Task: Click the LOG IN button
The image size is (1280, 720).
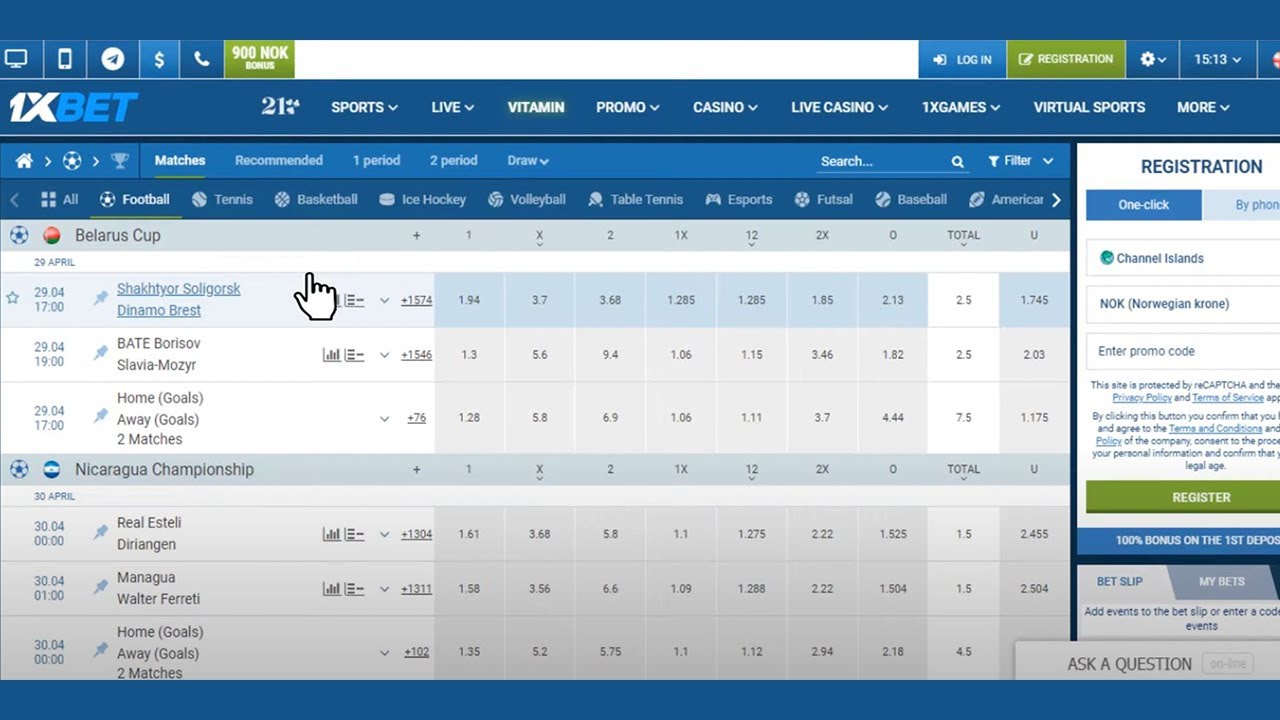Action: click(x=962, y=59)
